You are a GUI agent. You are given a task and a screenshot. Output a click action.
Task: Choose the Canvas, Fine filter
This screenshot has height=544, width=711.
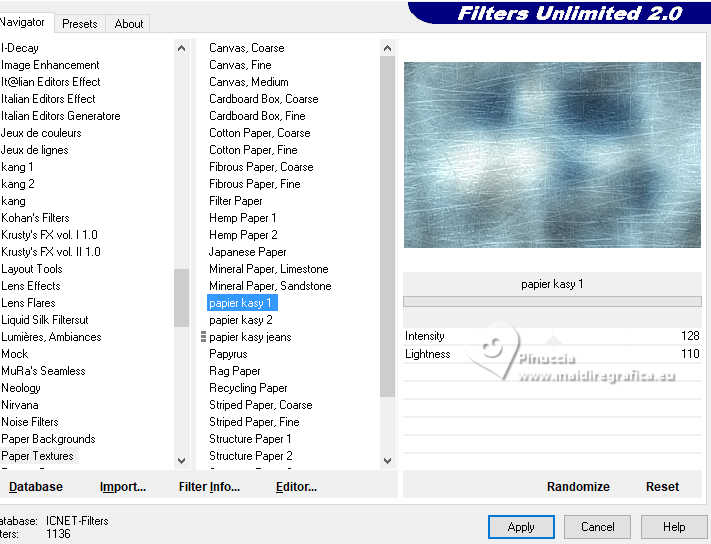click(x=240, y=65)
